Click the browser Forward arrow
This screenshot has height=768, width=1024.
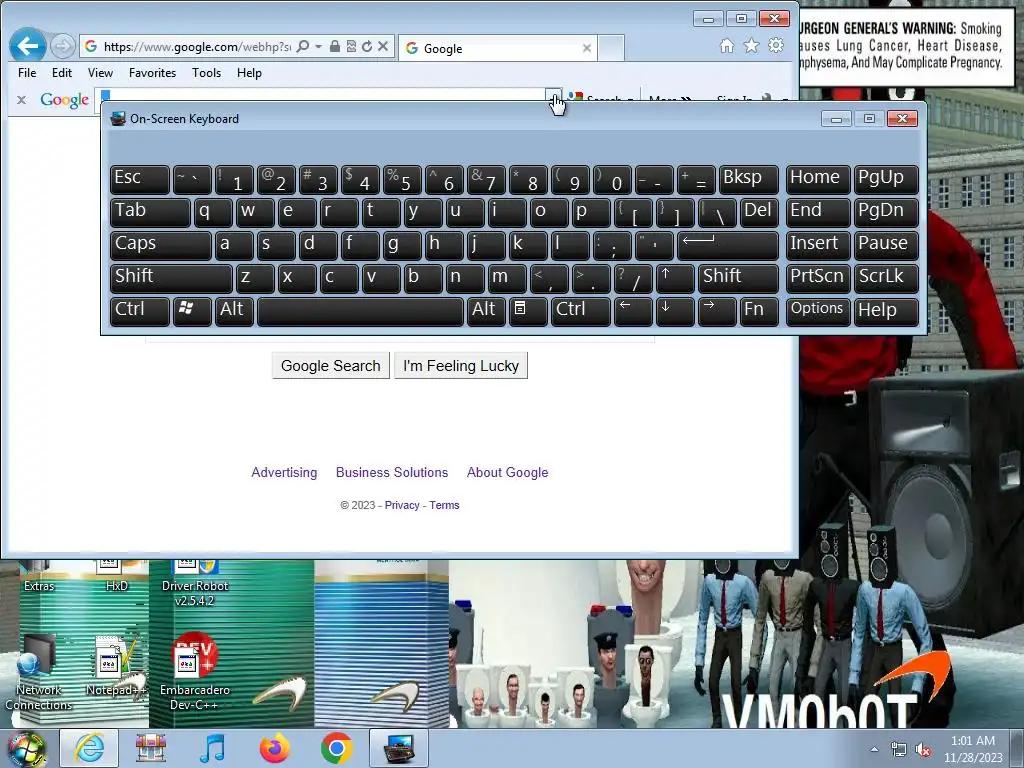[x=63, y=46]
